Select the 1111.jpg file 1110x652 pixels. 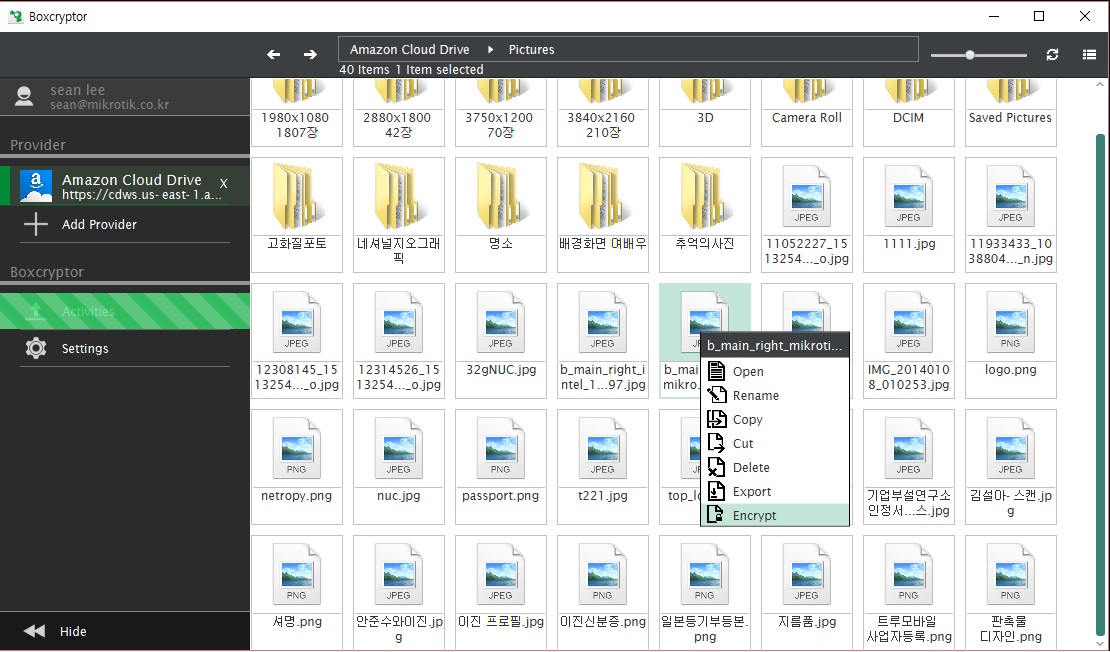pyautogui.click(x=908, y=215)
